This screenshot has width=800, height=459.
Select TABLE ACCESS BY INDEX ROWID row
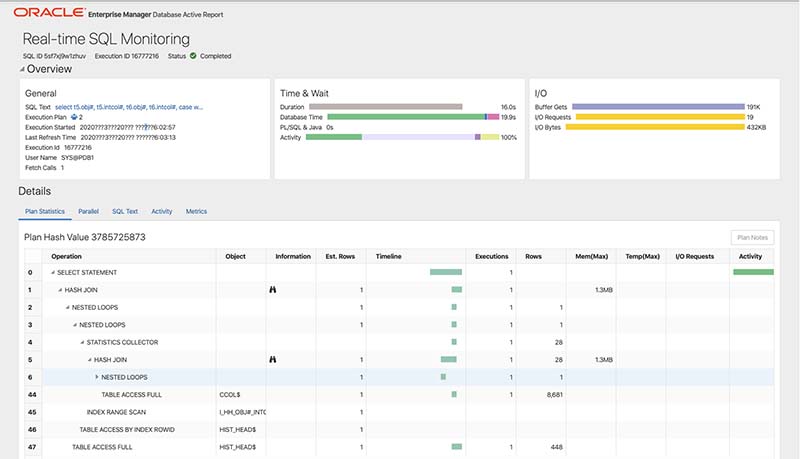click(x=399, y=429)
